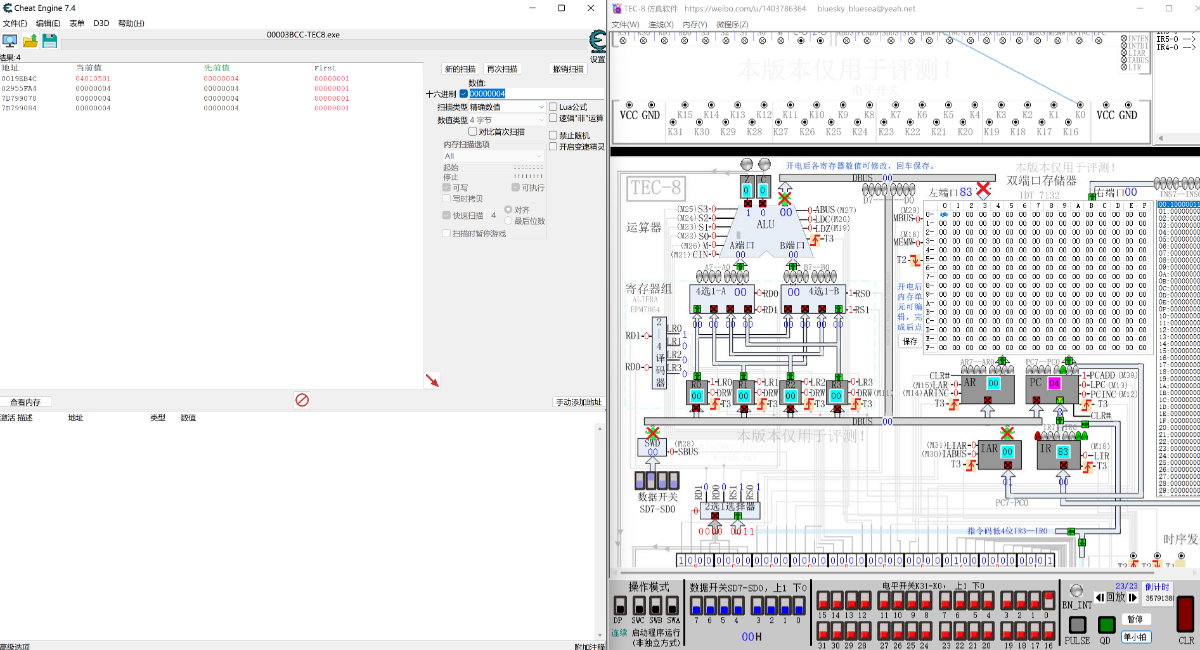This screenshot has height=650, width=1200.
Task: Click the 新的扫描 button
Action: (461, 69)
